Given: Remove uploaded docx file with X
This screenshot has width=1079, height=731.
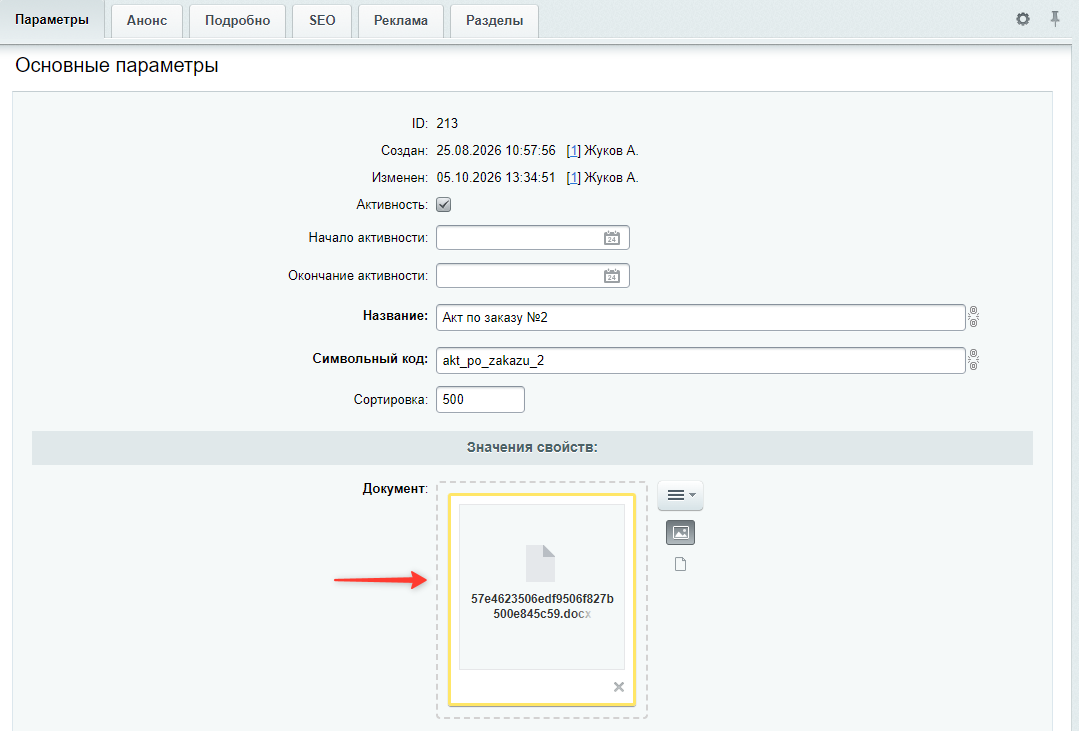Looking at the screenshot, I should 619,687.
